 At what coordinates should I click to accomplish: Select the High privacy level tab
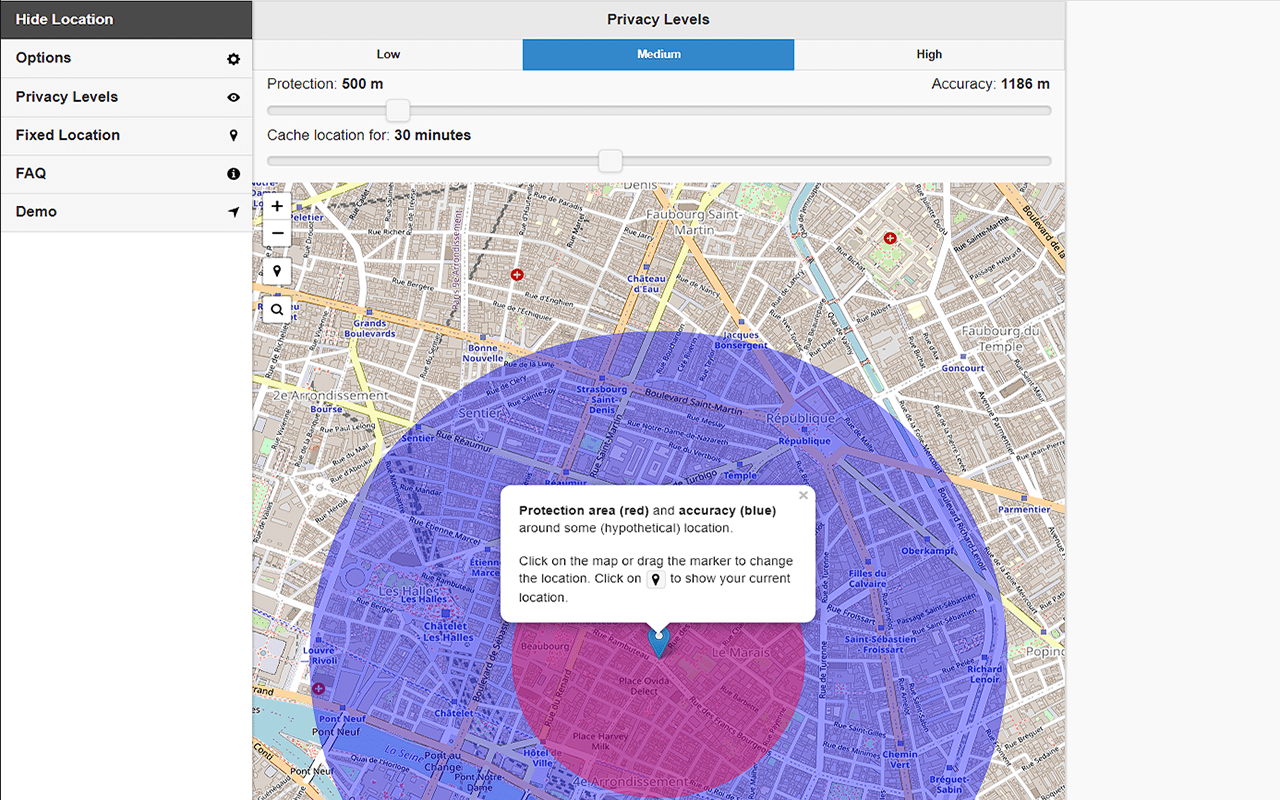929,54
